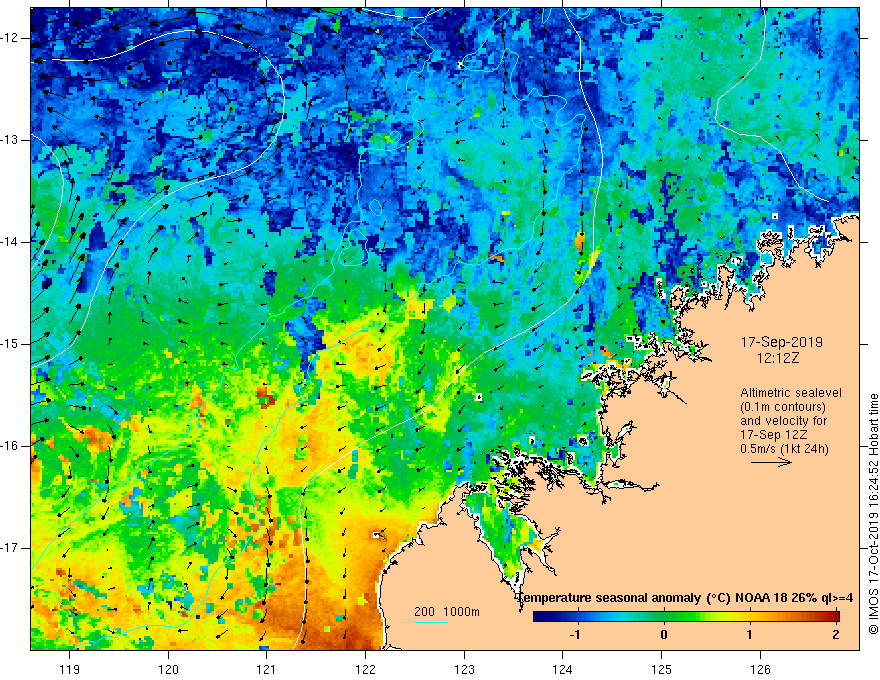Viewport: 880px width, 680px height.
Task: Click the '200 1000m' bathymetry legend text
Action: coord(447,612)
